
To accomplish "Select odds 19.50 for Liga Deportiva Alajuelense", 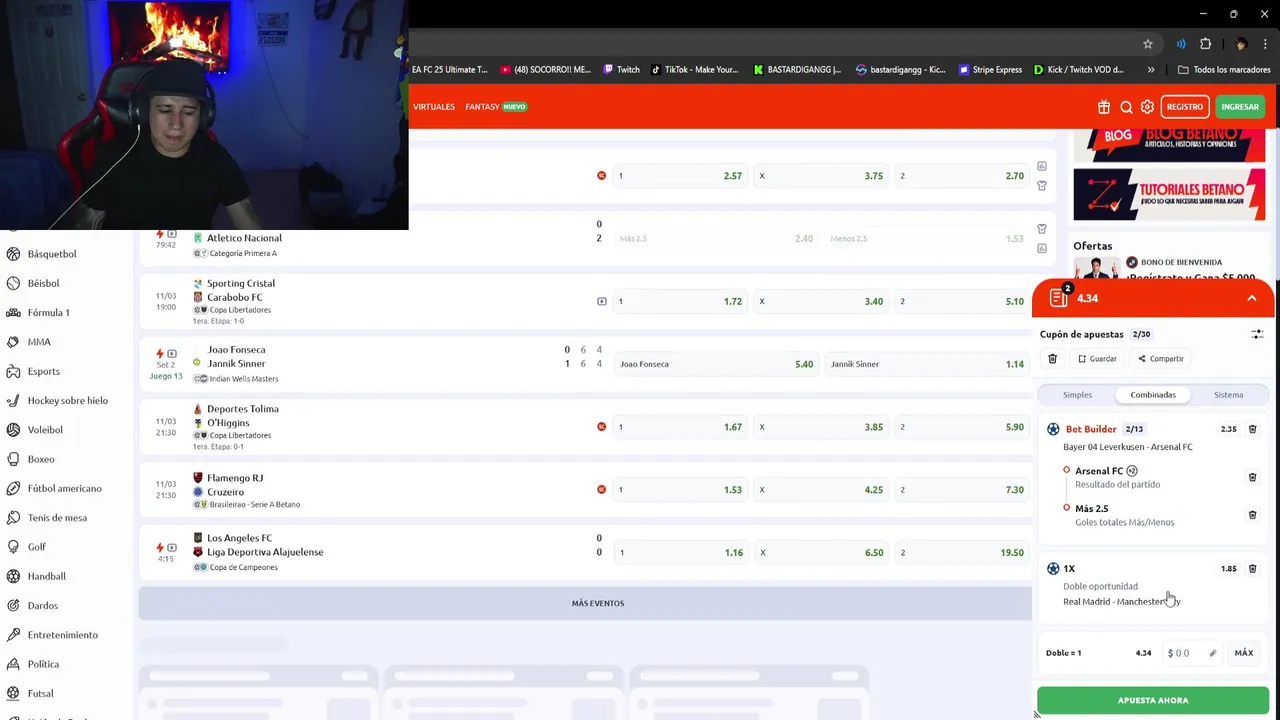I will pos(962,553).
